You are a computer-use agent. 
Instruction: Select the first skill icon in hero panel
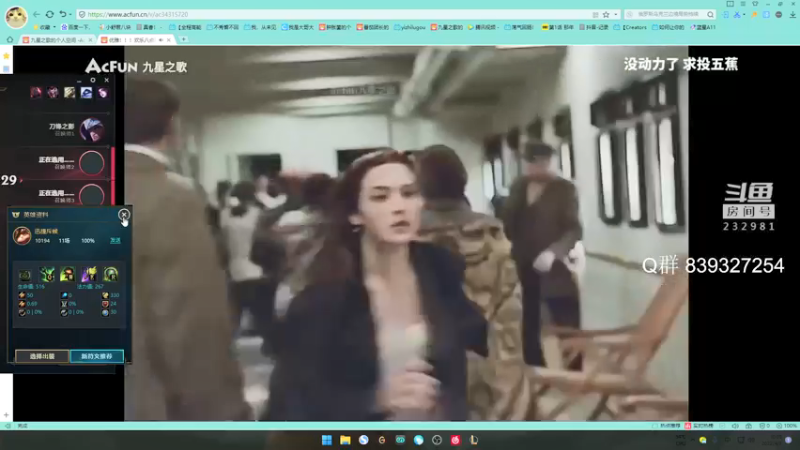pyautogui.click(x=25, y=275)
